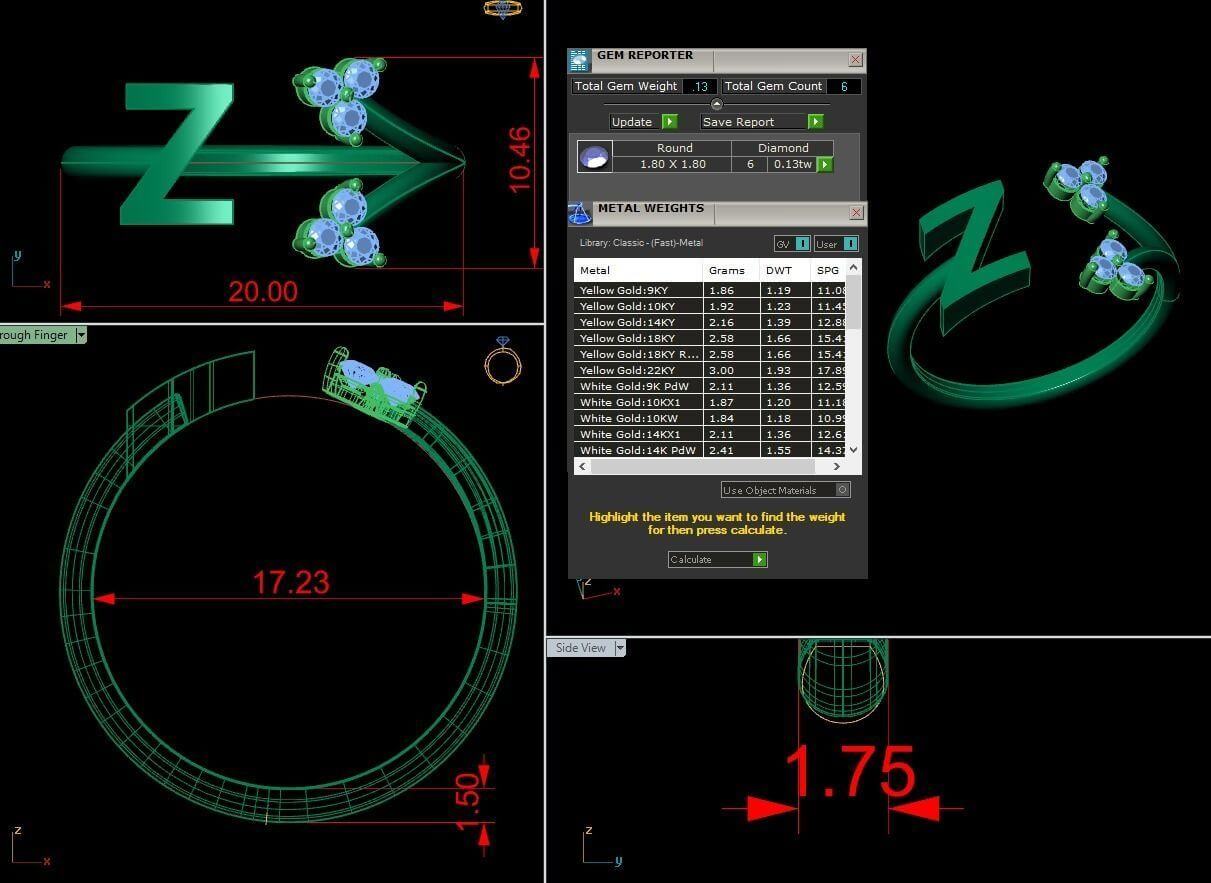The width and height of the screenshot is (1211, 883).
Task: Sort by the Grams column header
Action: [x=731, y=271]
